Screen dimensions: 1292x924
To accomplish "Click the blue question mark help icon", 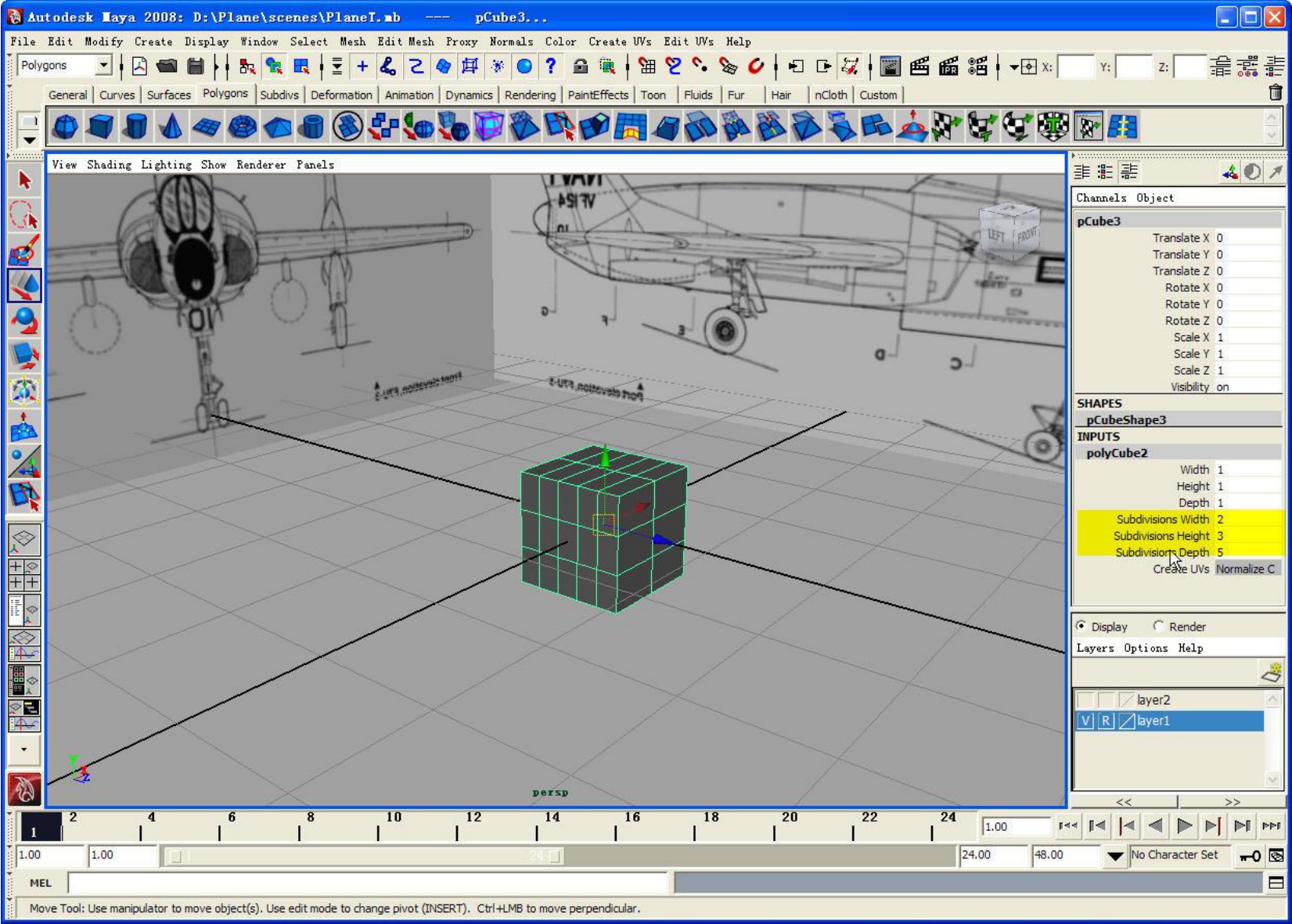I will pyautogui.click(x=551, y=67).
